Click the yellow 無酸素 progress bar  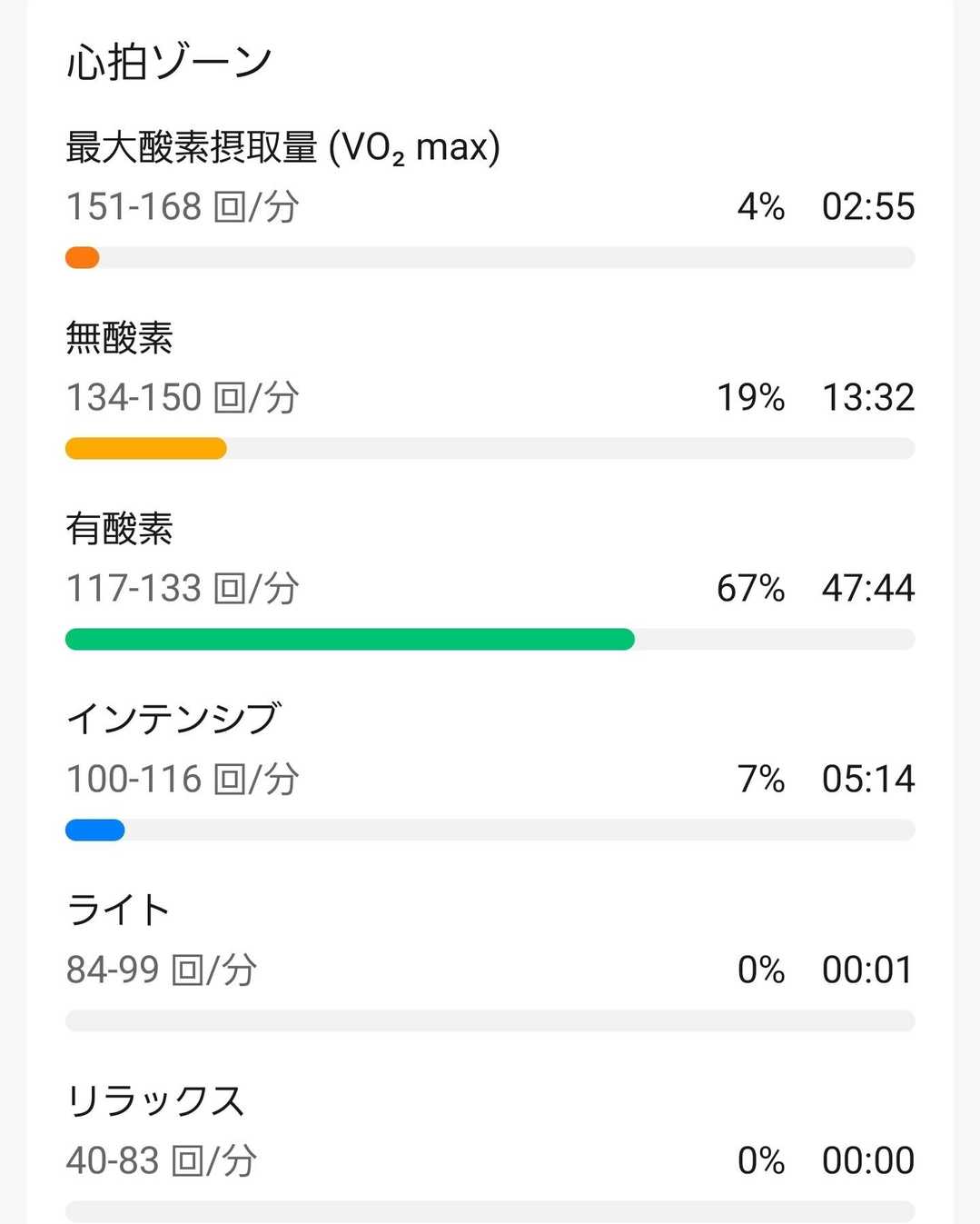(x=145, y=449)
